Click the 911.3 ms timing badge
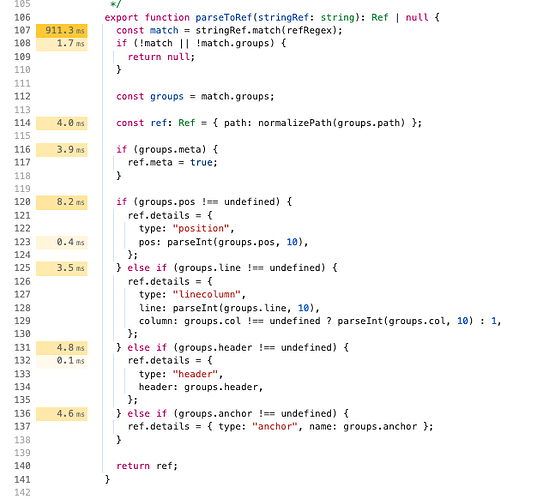The width and height of the screenshot is (543, 499). [x=62, y=30]
